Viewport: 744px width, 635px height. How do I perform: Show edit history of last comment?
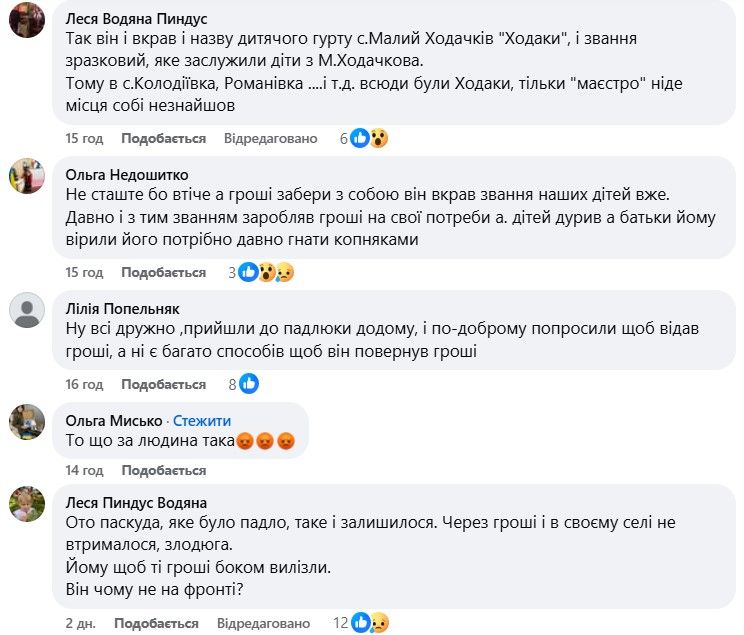tap(264, 623)
